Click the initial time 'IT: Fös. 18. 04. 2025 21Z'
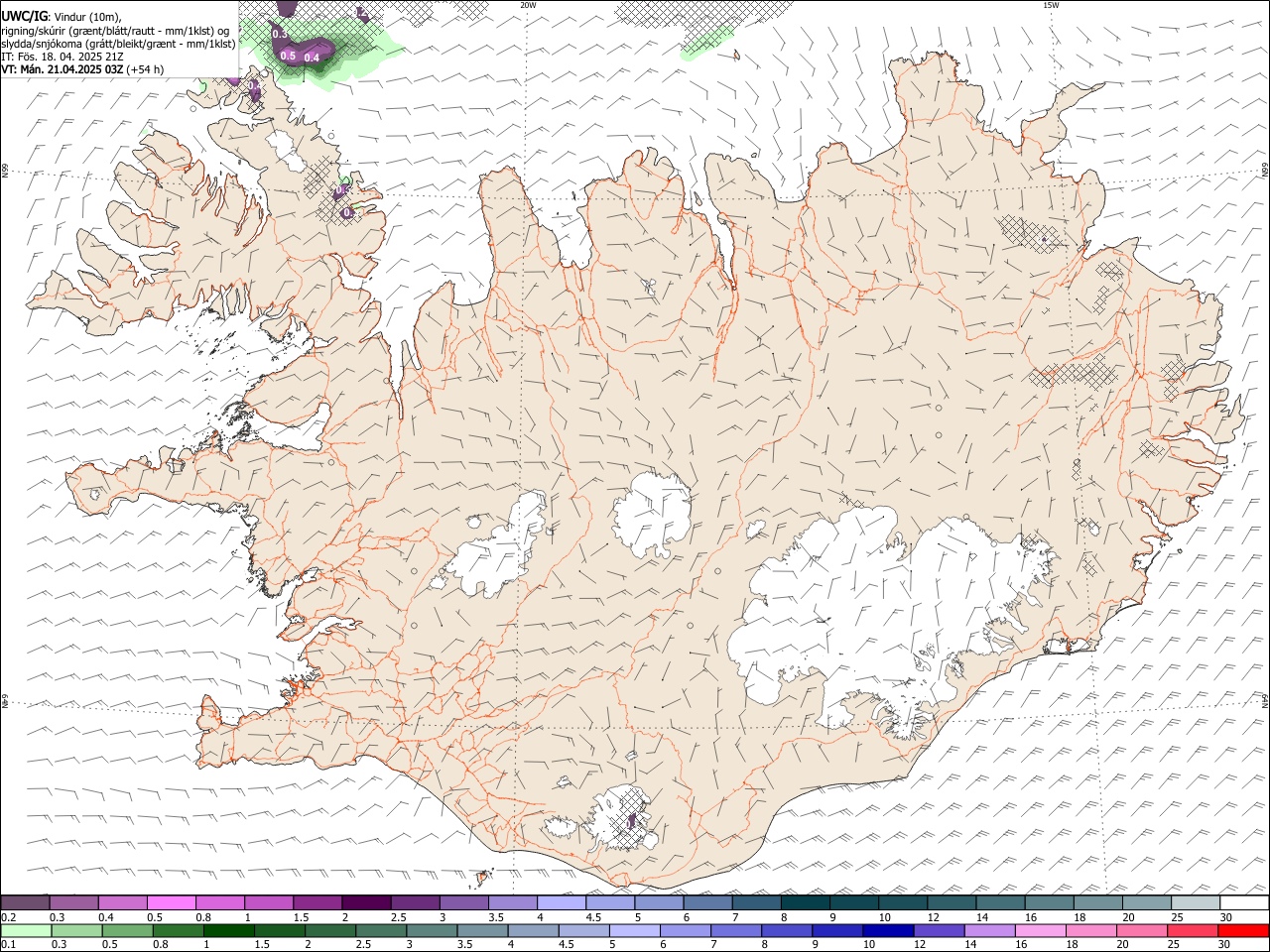The width and height of the screenshot is (1270, 952). pyautogui.click(x=63, y=57)
